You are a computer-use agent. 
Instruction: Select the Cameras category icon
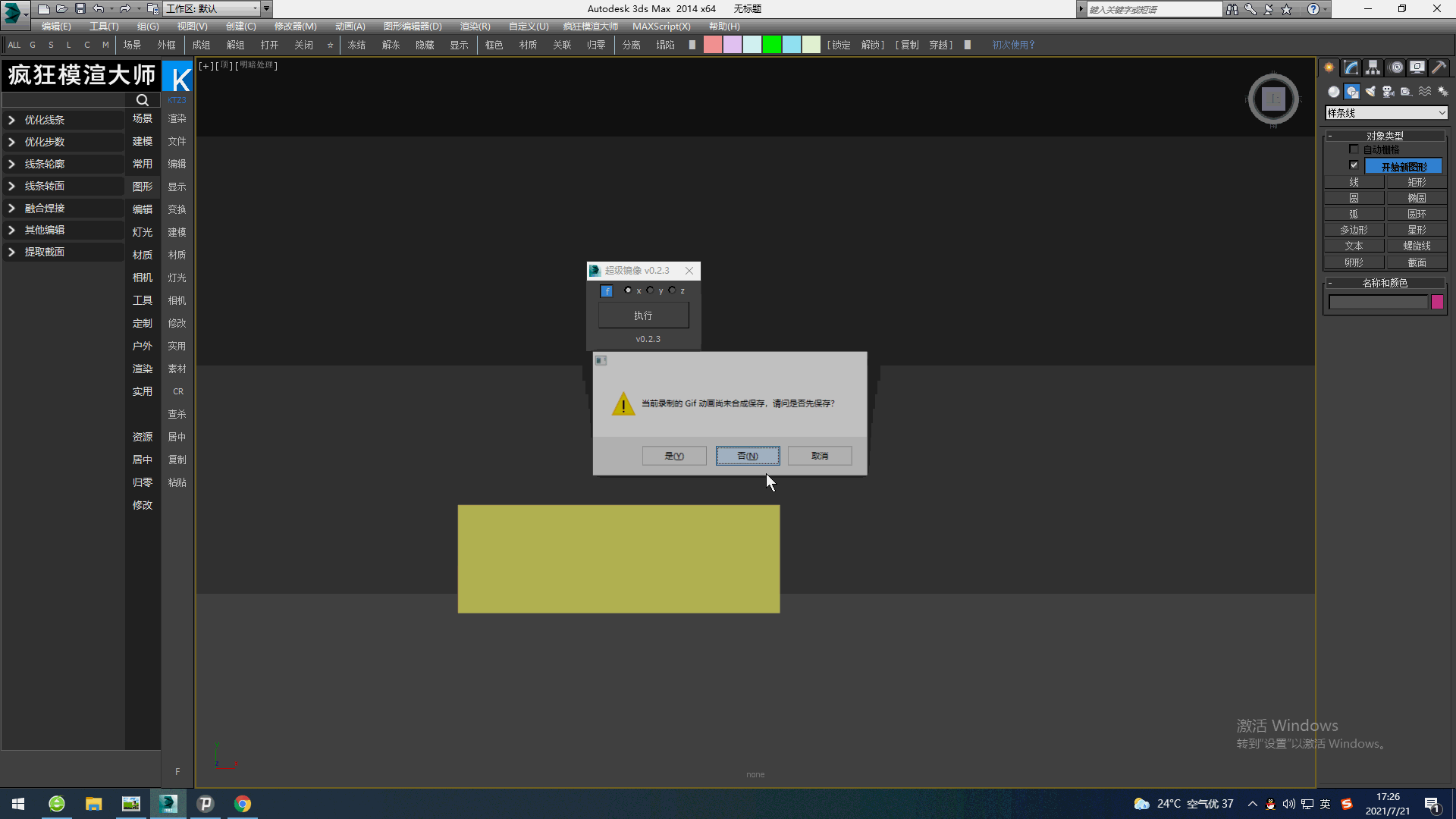[x=1389, y=92]
